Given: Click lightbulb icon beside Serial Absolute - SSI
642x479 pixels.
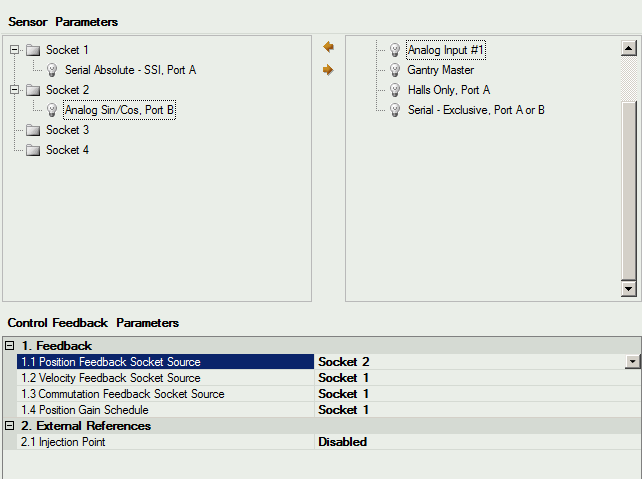Looking at the screenshot, I should click(52, 70).
